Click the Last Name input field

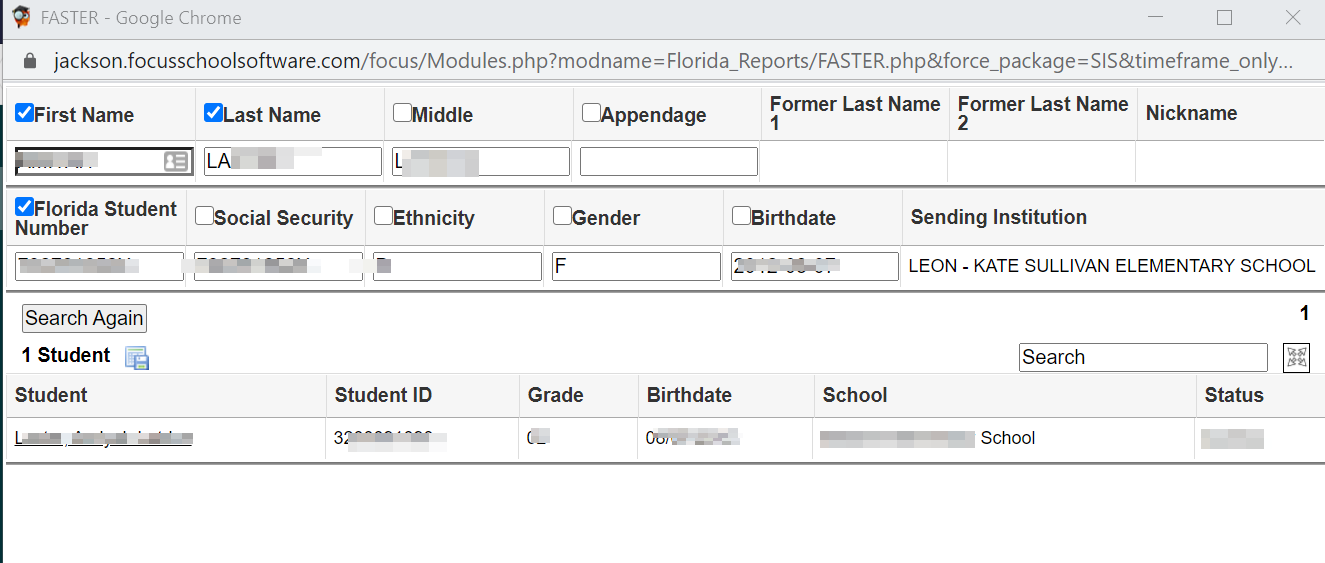tap(293, 162)
